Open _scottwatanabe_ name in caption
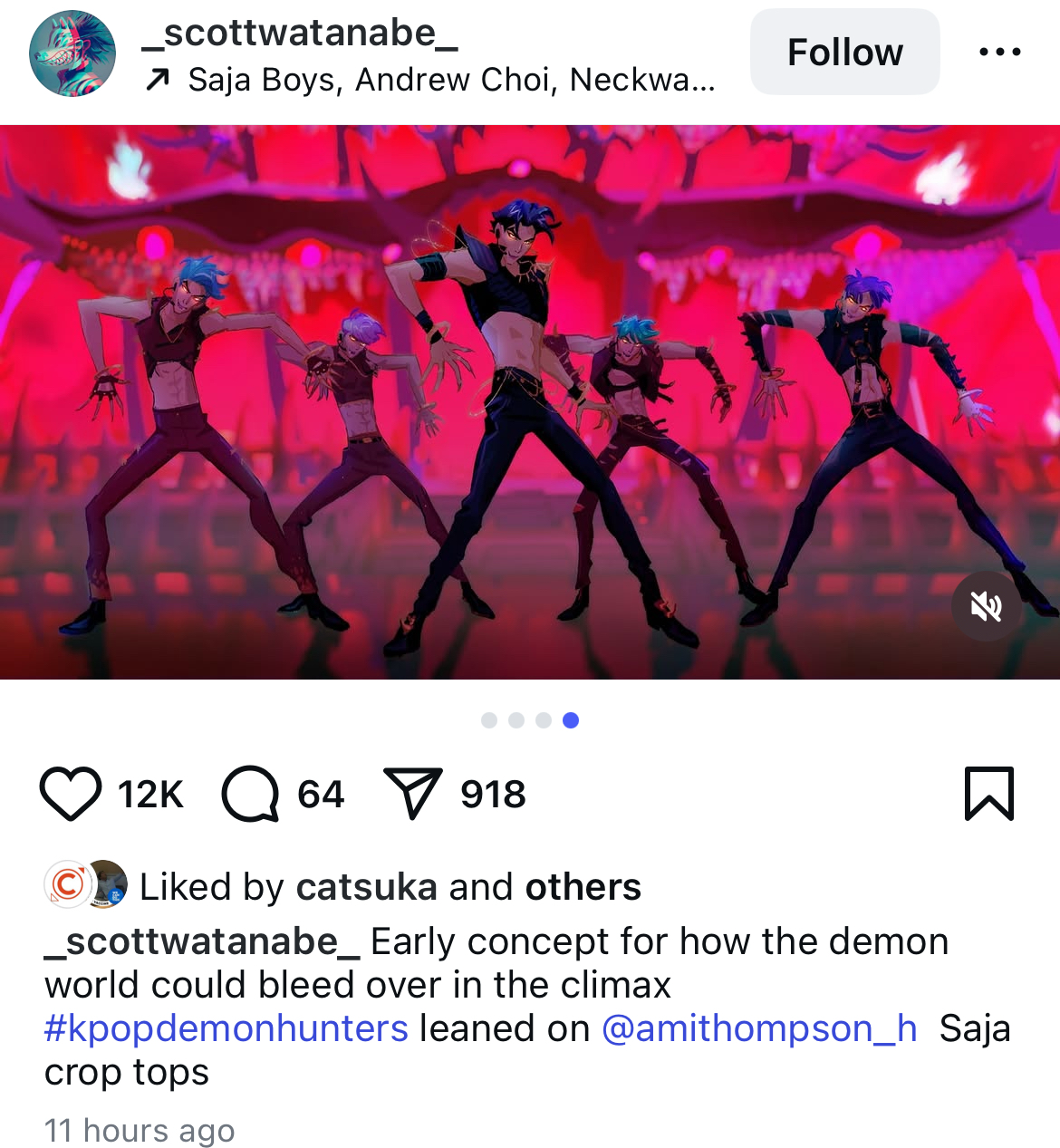This screenshot has height=1148, width=1060. [202, 942]
